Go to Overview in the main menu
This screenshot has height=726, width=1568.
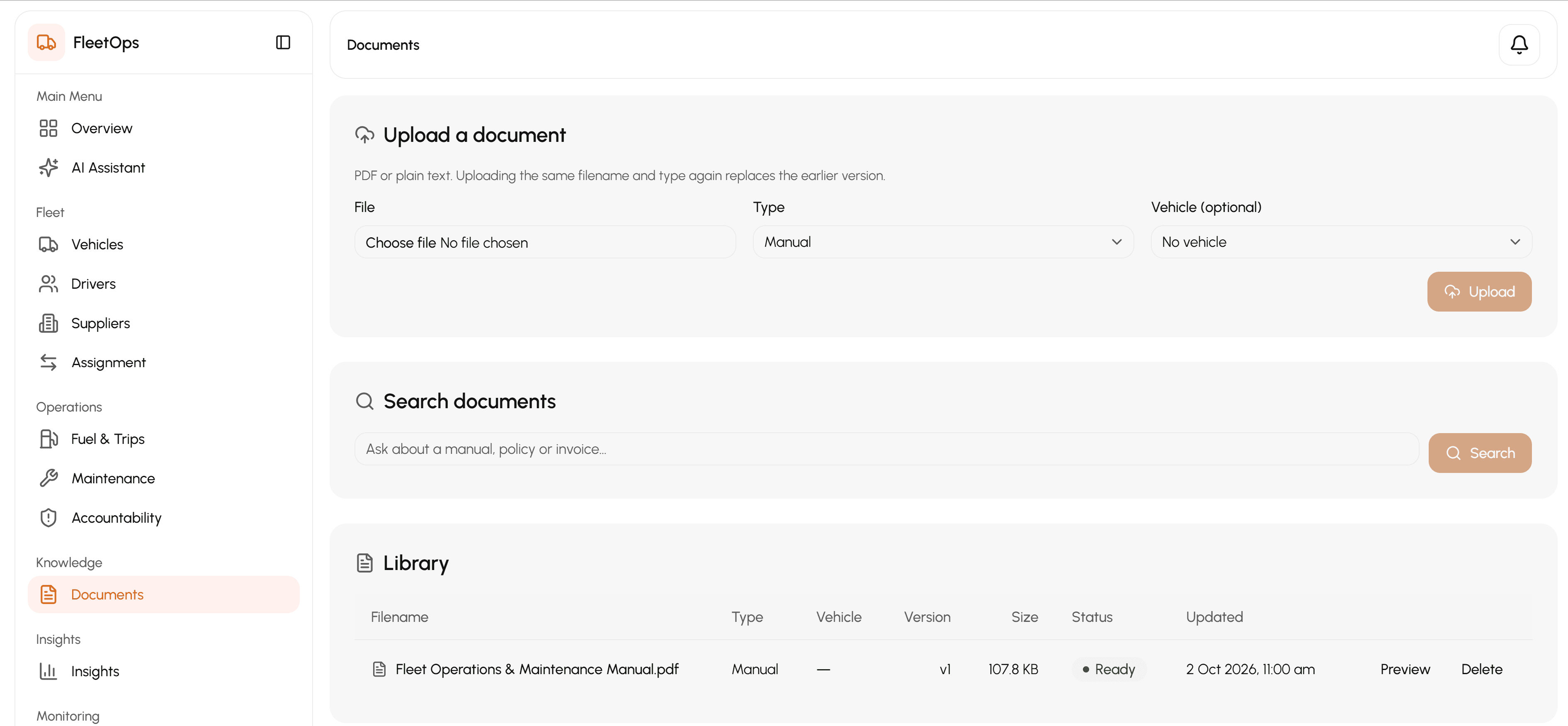pyautogui.click(x=163, y=129)
